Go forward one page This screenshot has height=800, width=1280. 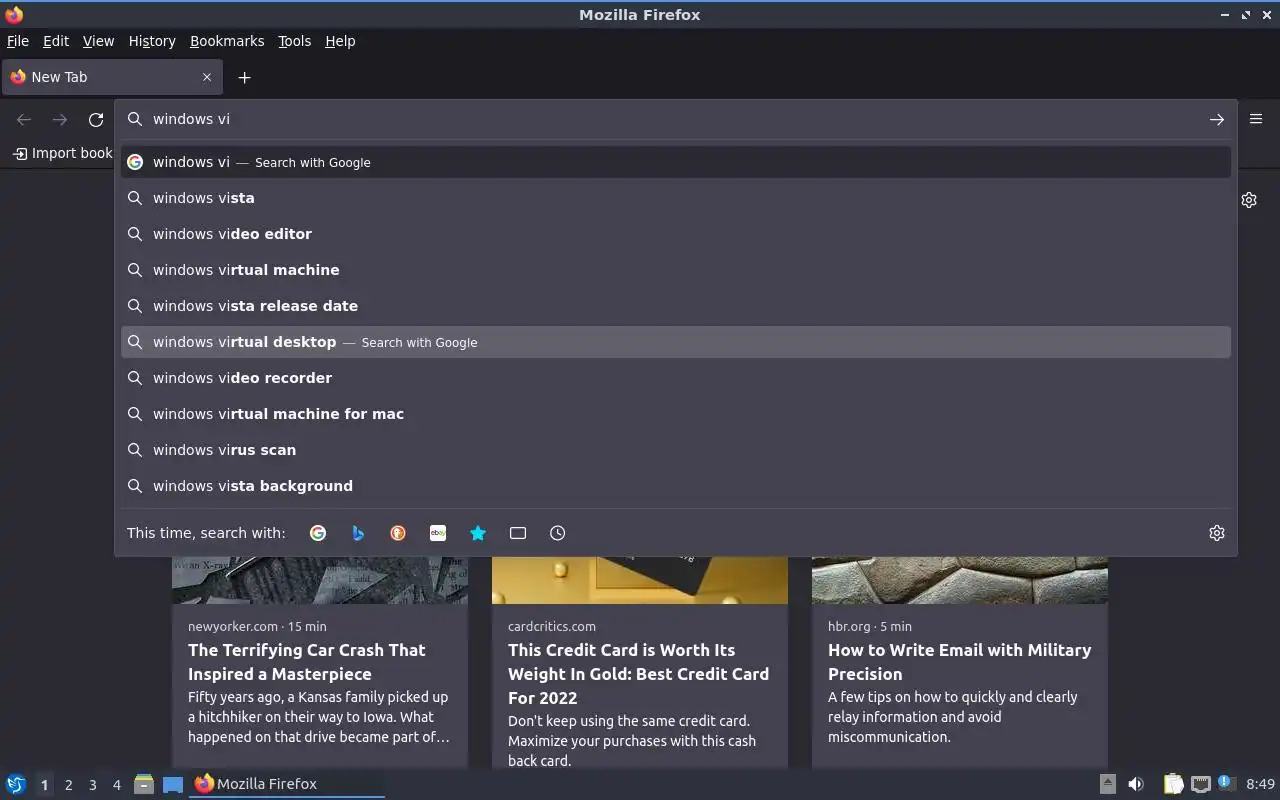click(x=60, y=119)
